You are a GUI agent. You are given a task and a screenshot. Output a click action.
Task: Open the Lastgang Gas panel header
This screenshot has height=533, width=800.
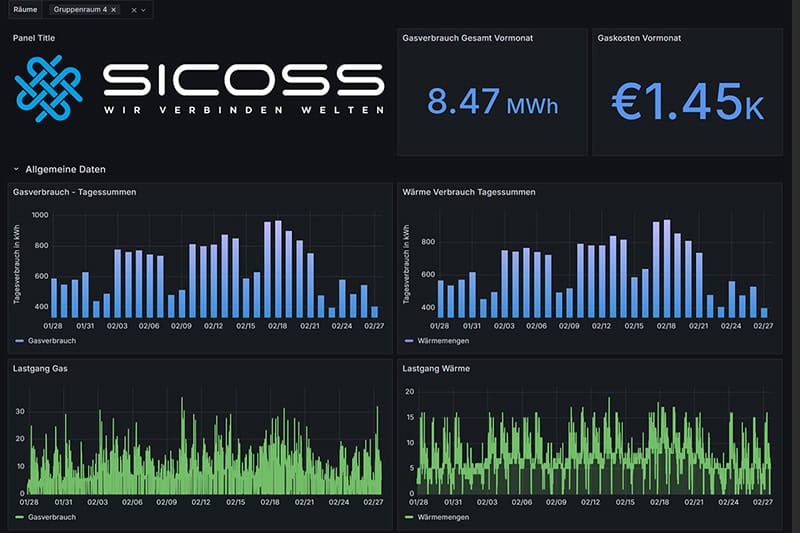click(x=41, y=368)
